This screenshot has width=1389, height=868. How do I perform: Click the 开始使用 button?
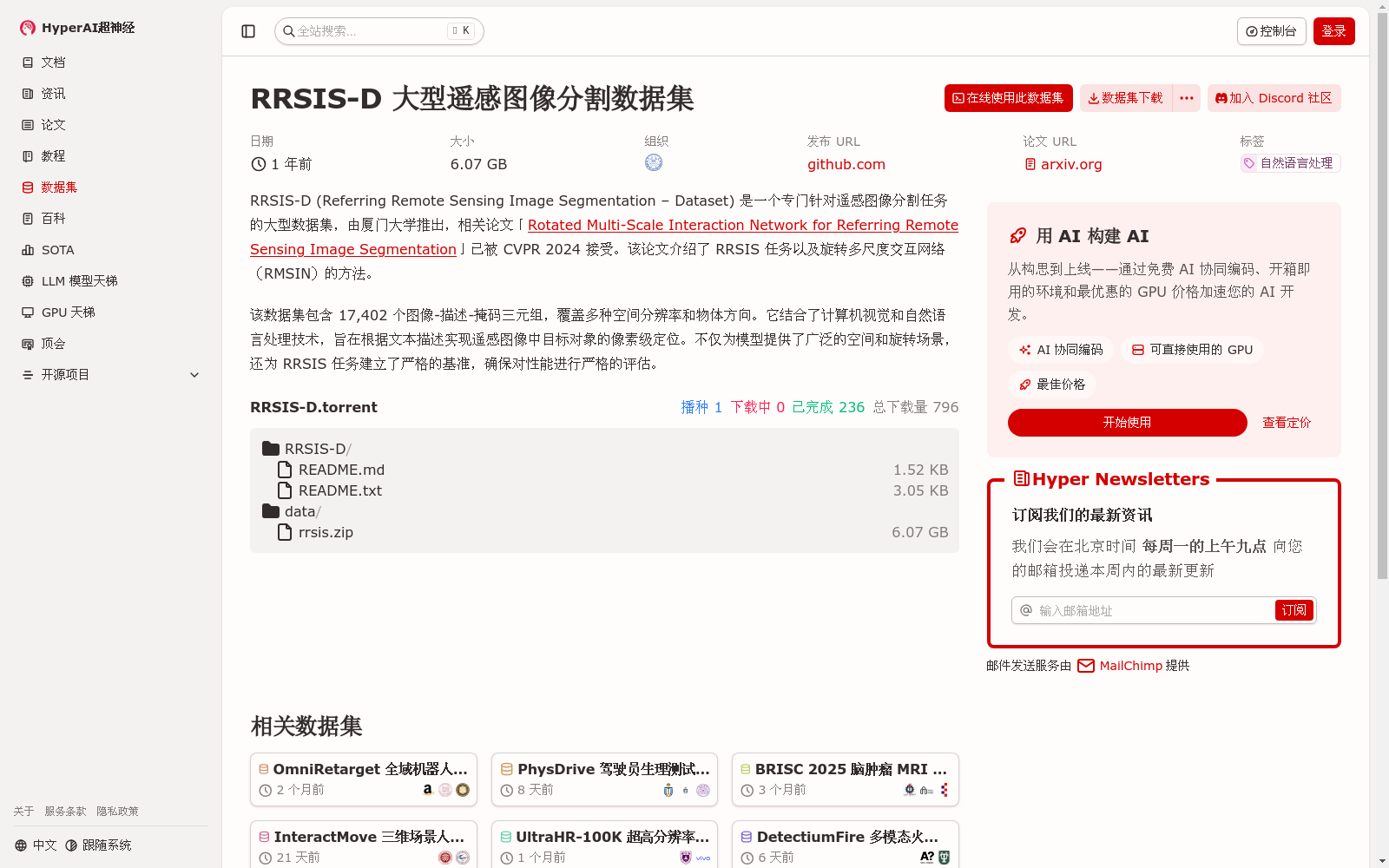click(x=1126, y=423)
